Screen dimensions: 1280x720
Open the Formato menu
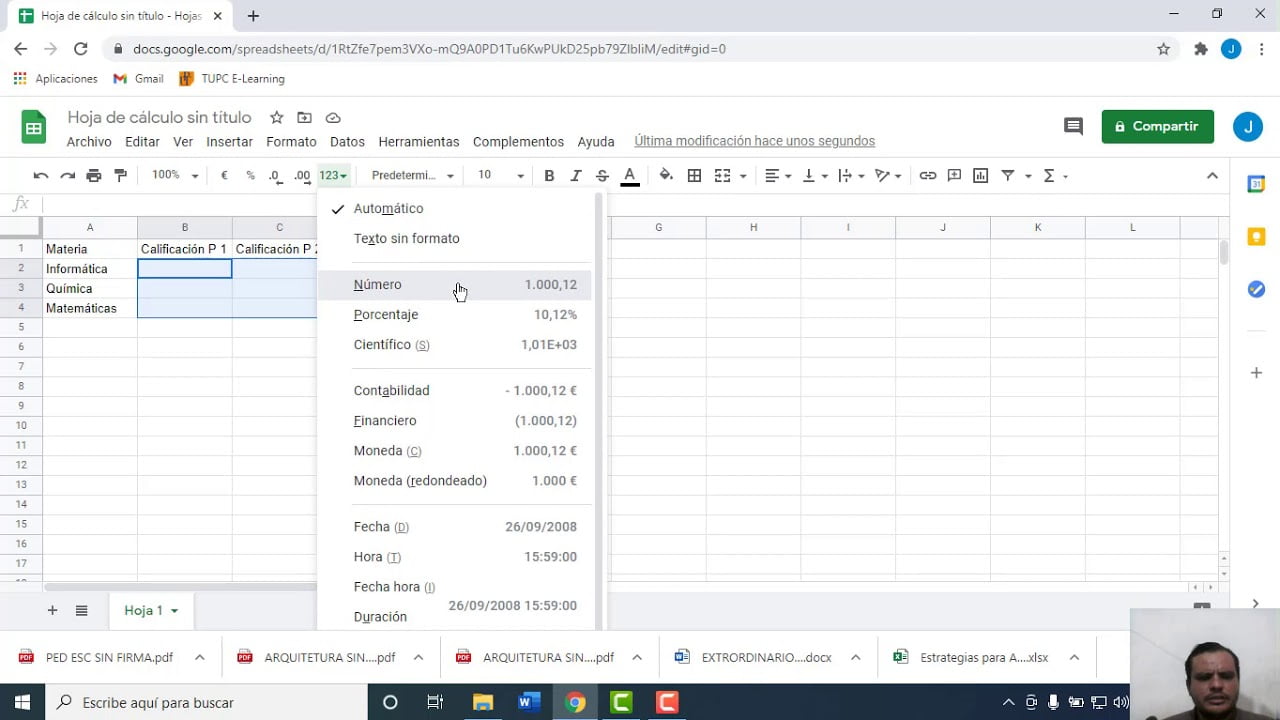click(x=291, y=142)
